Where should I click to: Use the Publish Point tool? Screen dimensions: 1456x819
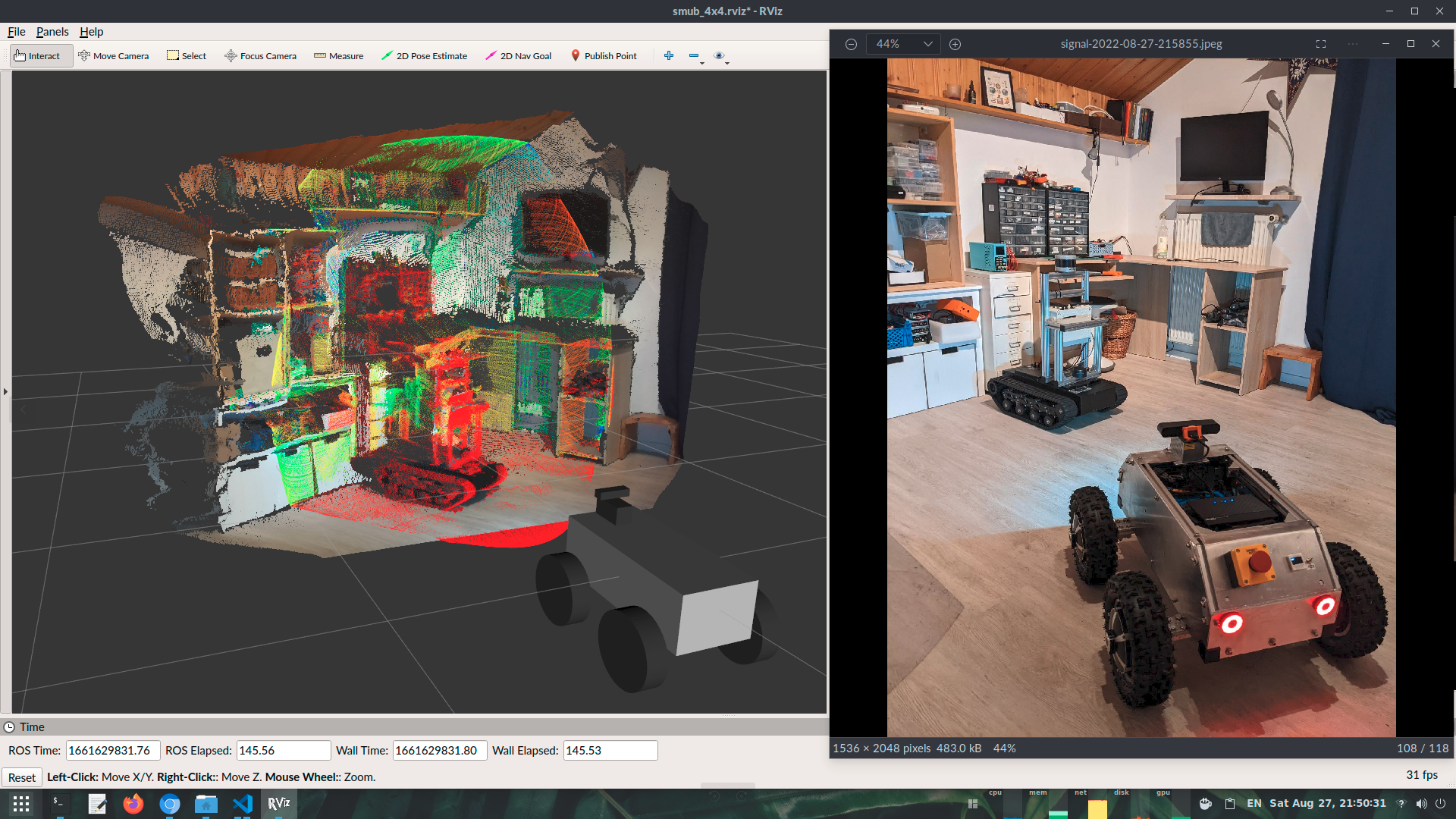[x=604, y=55]
